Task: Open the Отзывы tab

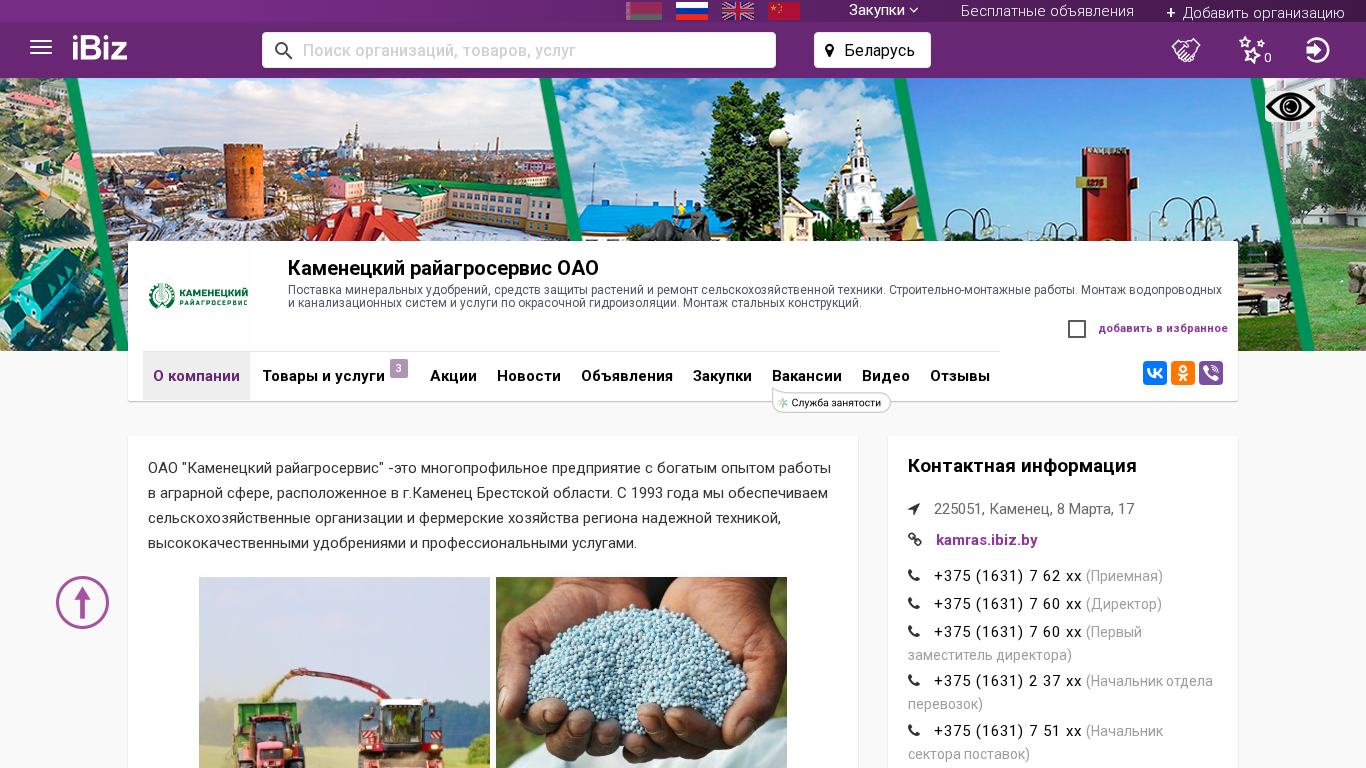Action: pyautogui.click(x=960, y=376)
